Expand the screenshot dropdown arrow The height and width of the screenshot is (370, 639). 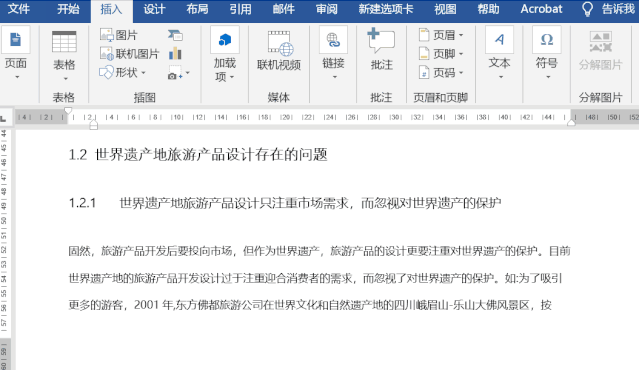pos(187,73)
